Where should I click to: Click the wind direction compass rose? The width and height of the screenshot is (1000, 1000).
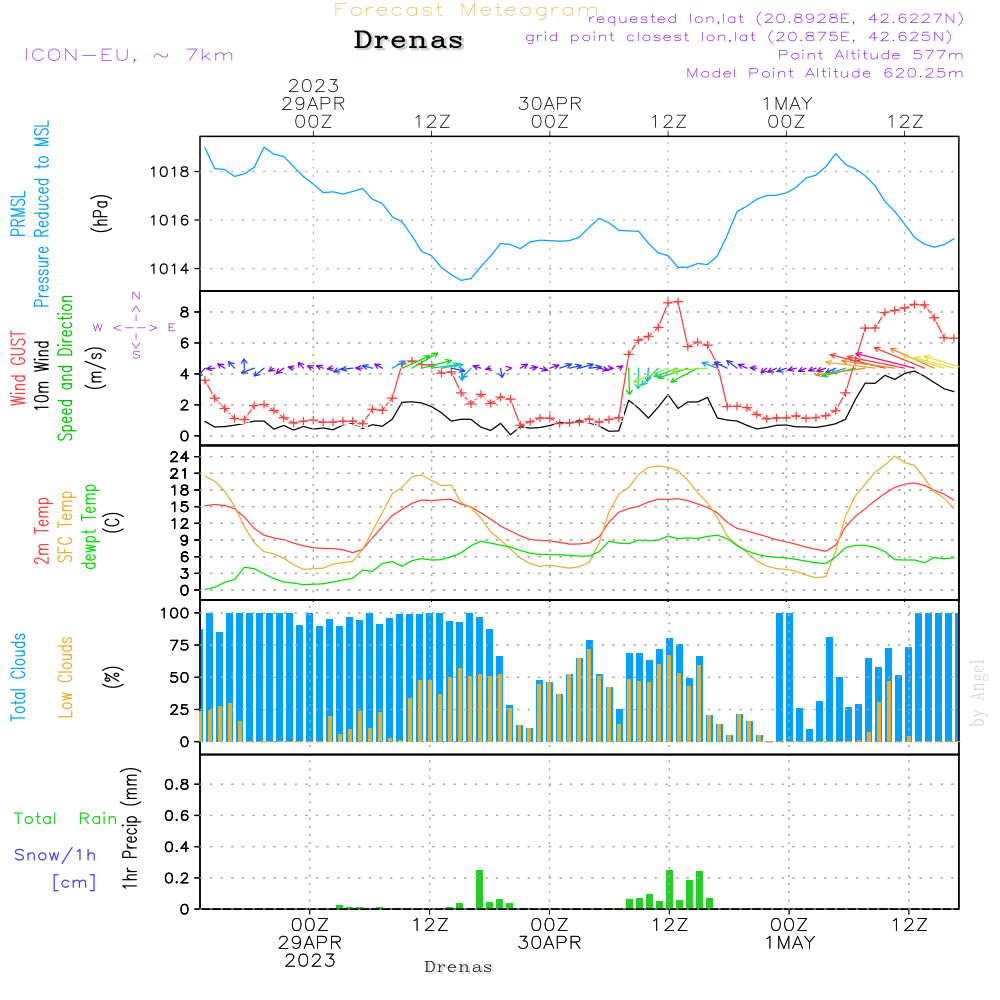(136, 327)
